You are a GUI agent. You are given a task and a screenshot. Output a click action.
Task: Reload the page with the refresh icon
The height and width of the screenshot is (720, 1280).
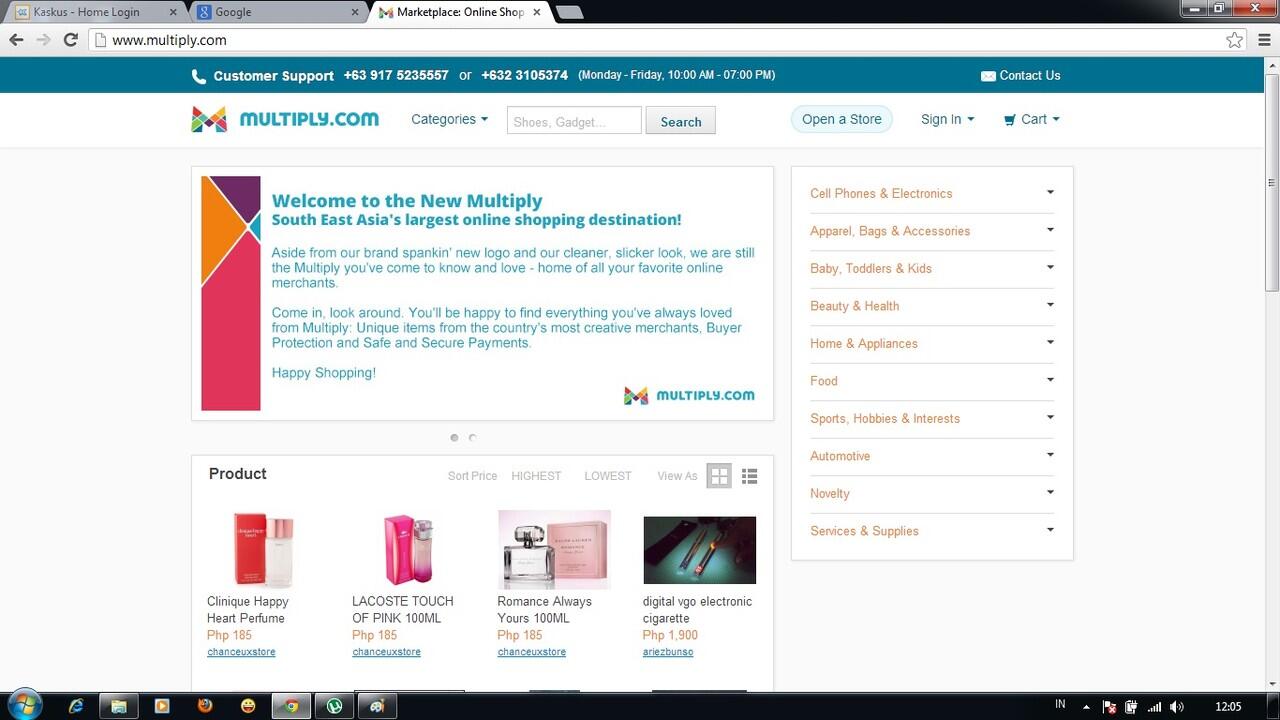coord(70,40)
